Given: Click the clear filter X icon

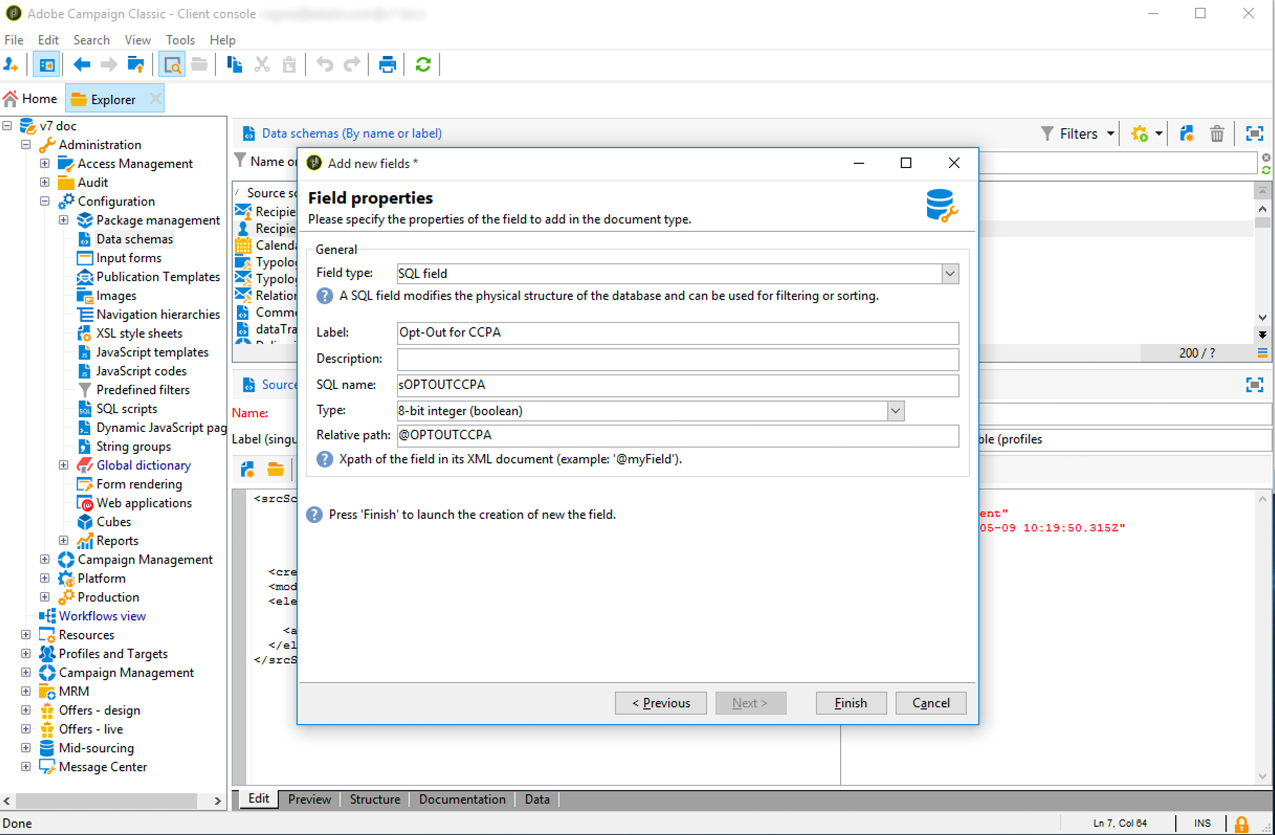Looking at the screenshot, I should point(1266,158).
